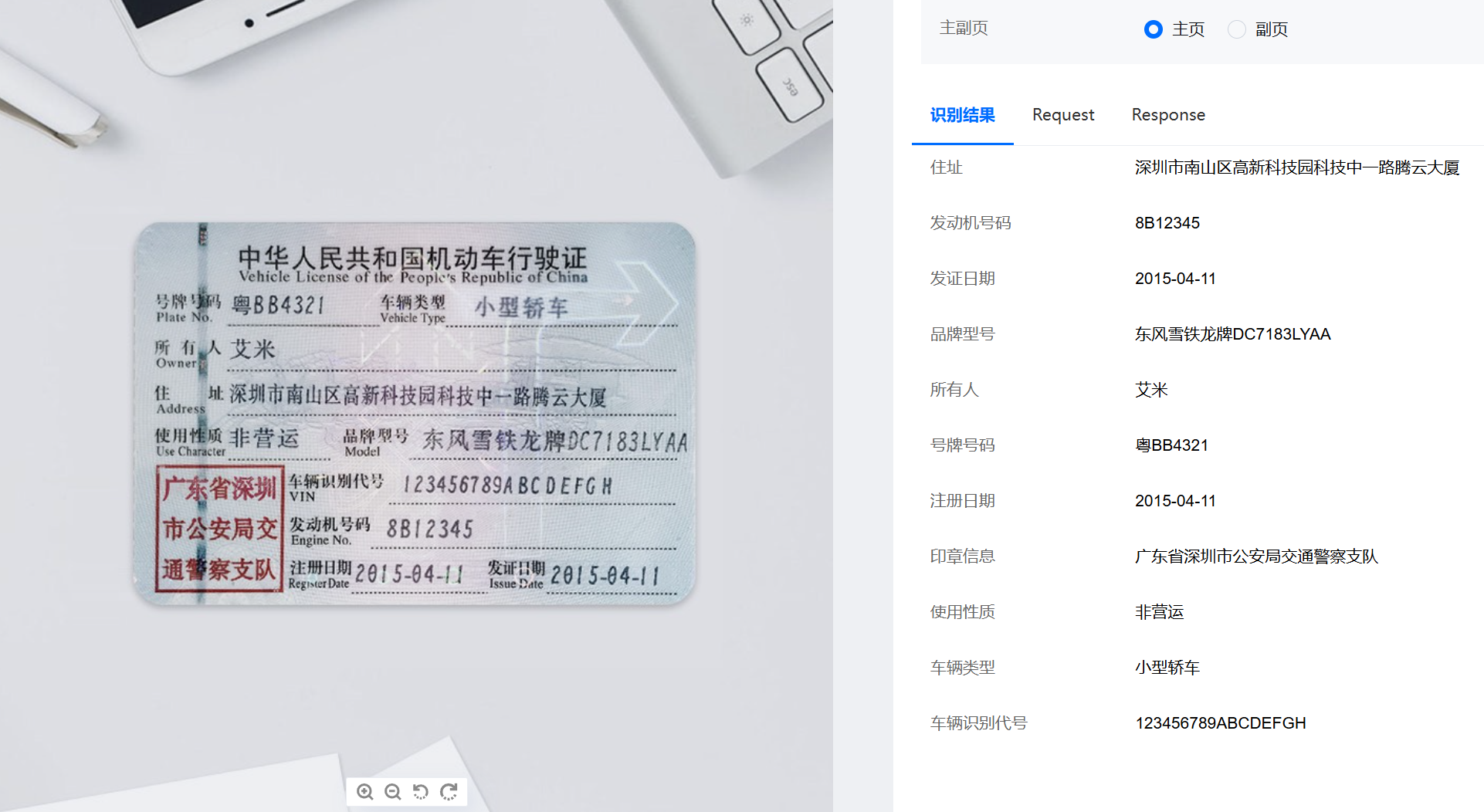
Task: Click the 品牌型号 field label
Action: tap(962, 334)
